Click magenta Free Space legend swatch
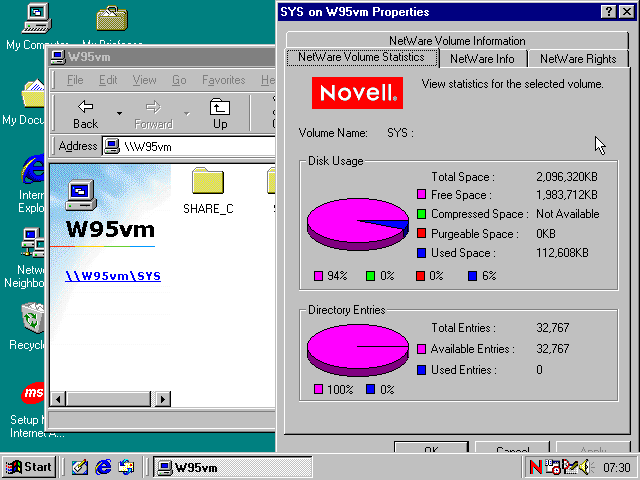The width and height of the screenshot is (640, 480). 421,194
